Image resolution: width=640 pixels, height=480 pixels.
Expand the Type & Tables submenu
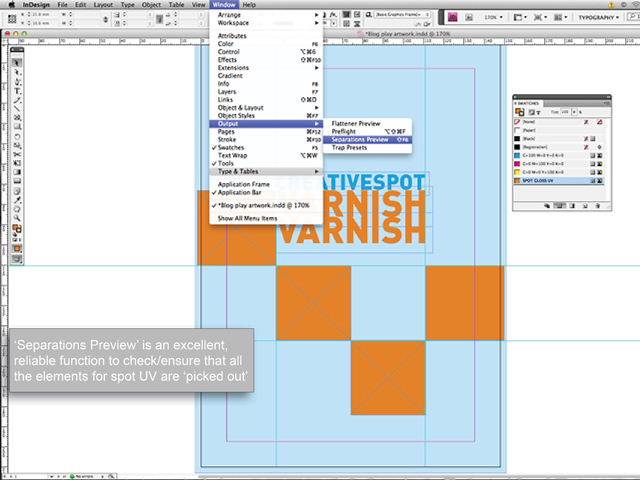click(266, 171)
